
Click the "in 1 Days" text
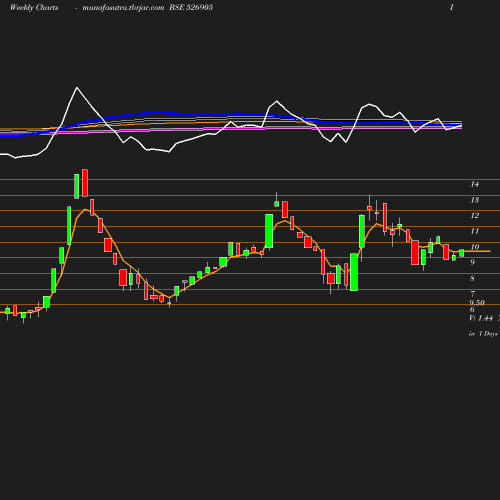483,334
